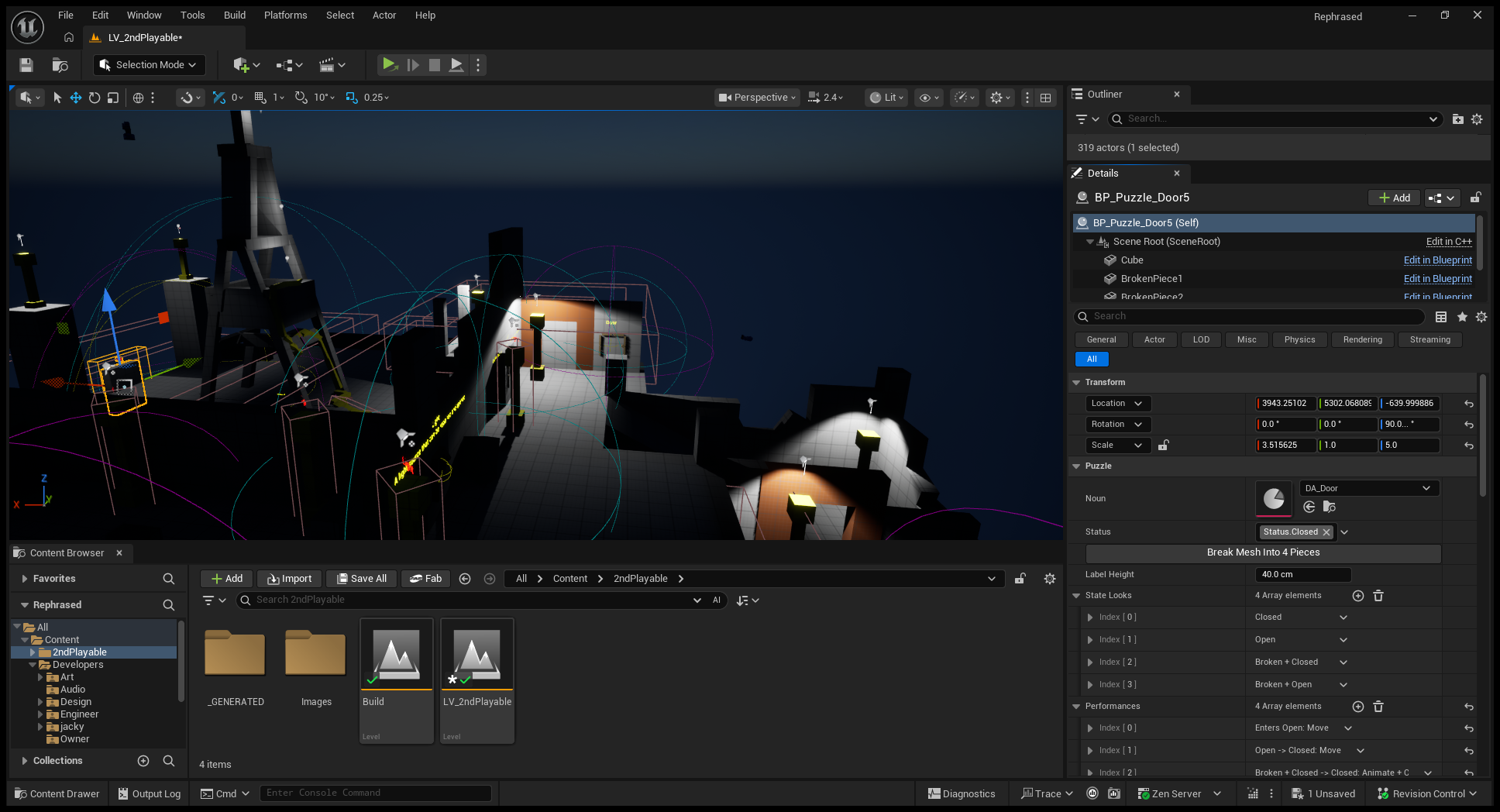Open the DA_Door Noun asset dropdown
Viewport: 1500px width, 812px height.
[x=1368, y=488]
